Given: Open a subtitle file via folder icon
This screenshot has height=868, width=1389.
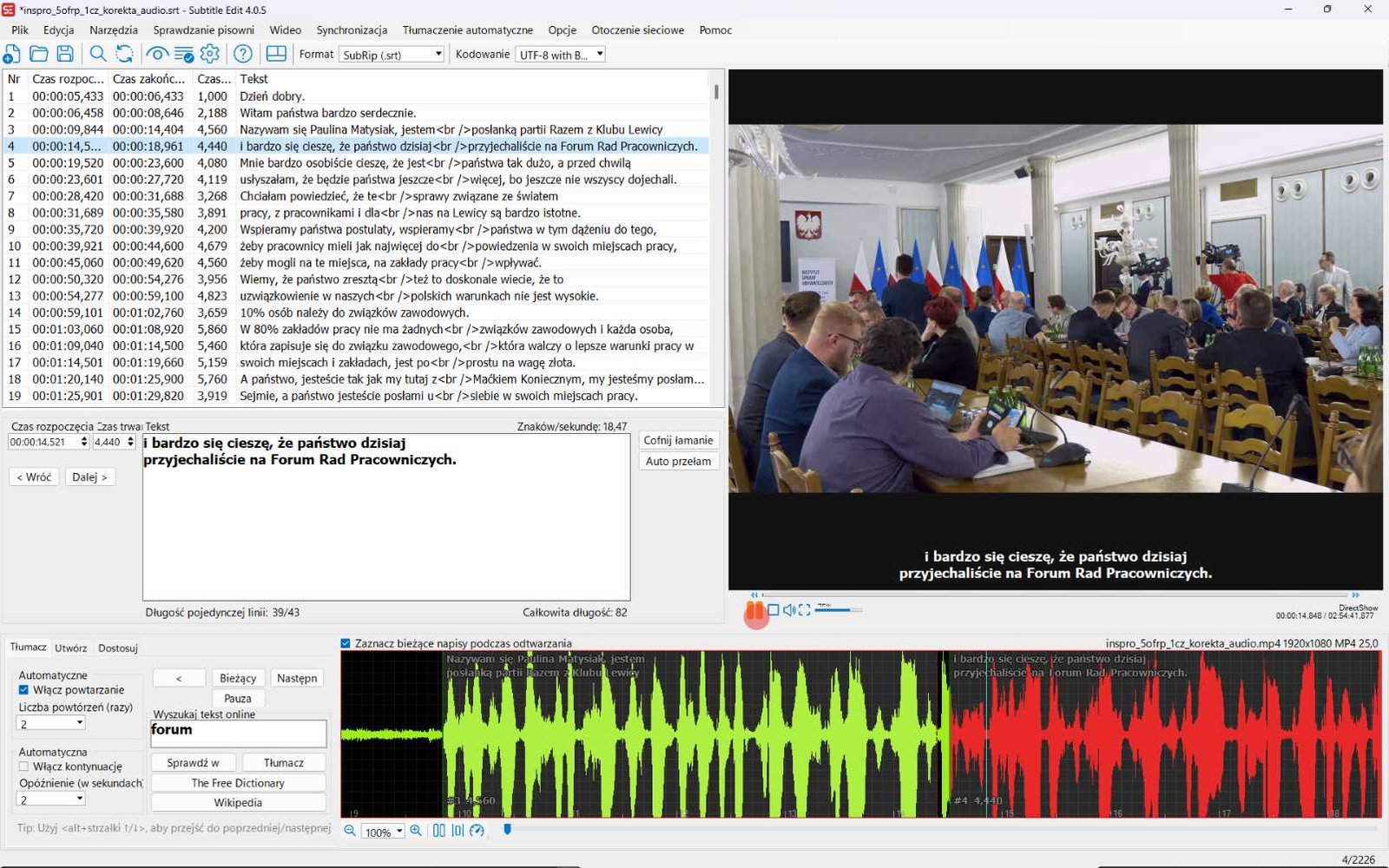Looking at the screenshot, I should pos(39,54).
